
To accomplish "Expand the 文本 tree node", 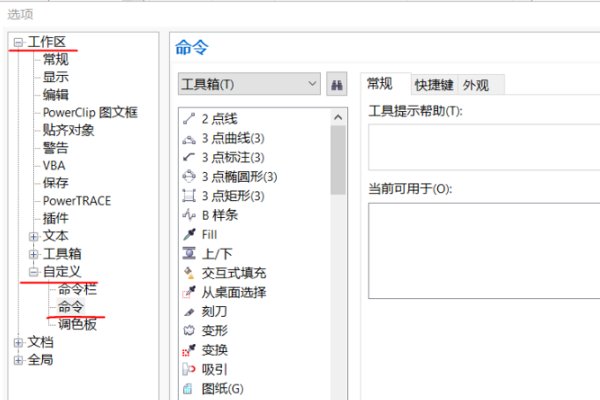I will (34, 236).
